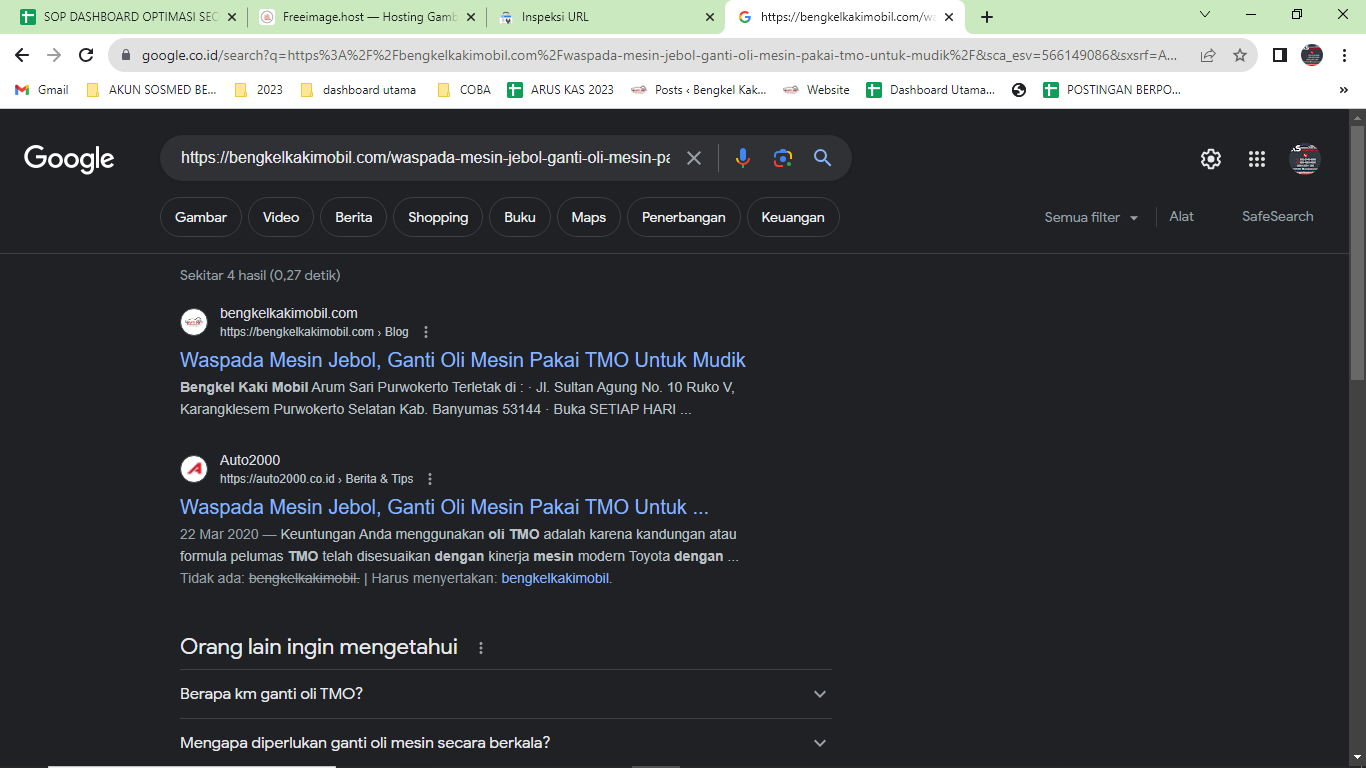The image size is (1366, 768).
Task: Open more options for Auto2000 result
Action: [431, 479]
